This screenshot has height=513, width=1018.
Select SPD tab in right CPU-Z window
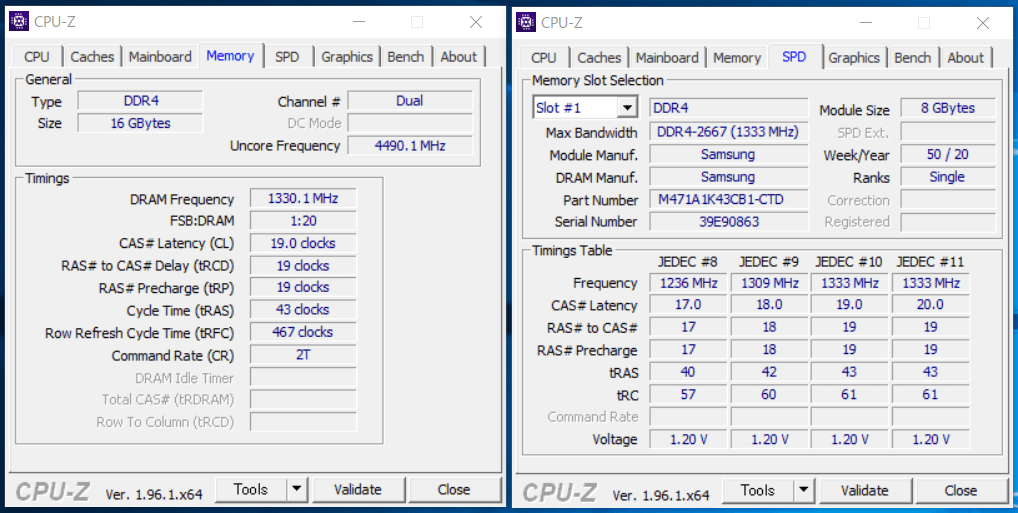pos(794,56)
